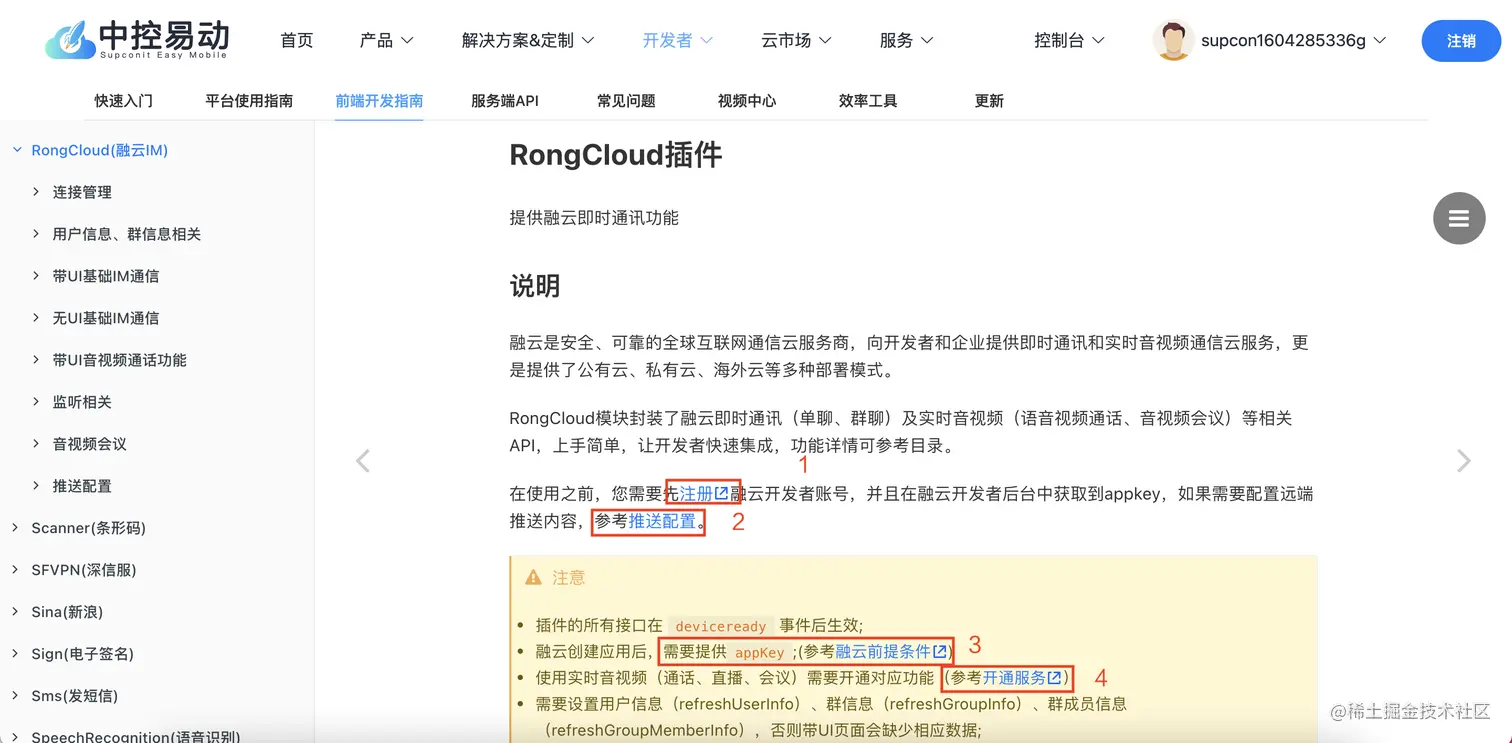1512x743 pixels.
Task: Switch to 常见问题 tab
Action: tap(626, 101)
